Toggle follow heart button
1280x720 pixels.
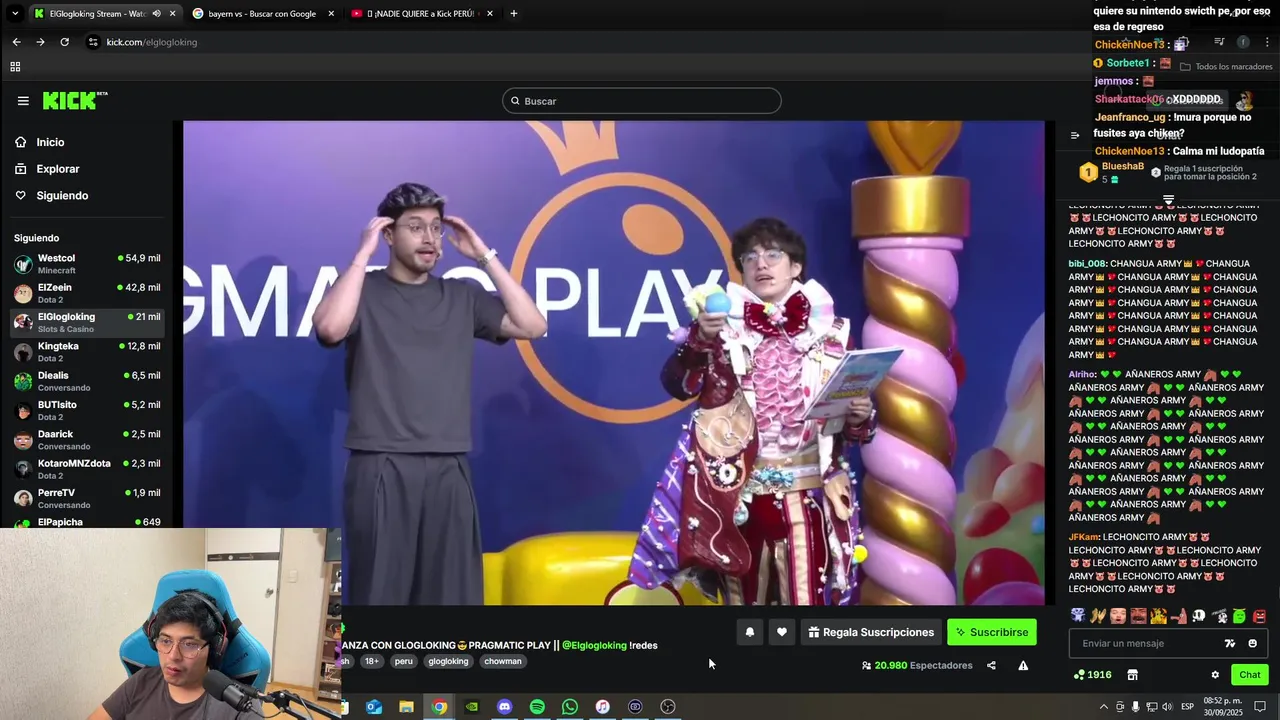(x=782, y=632)
